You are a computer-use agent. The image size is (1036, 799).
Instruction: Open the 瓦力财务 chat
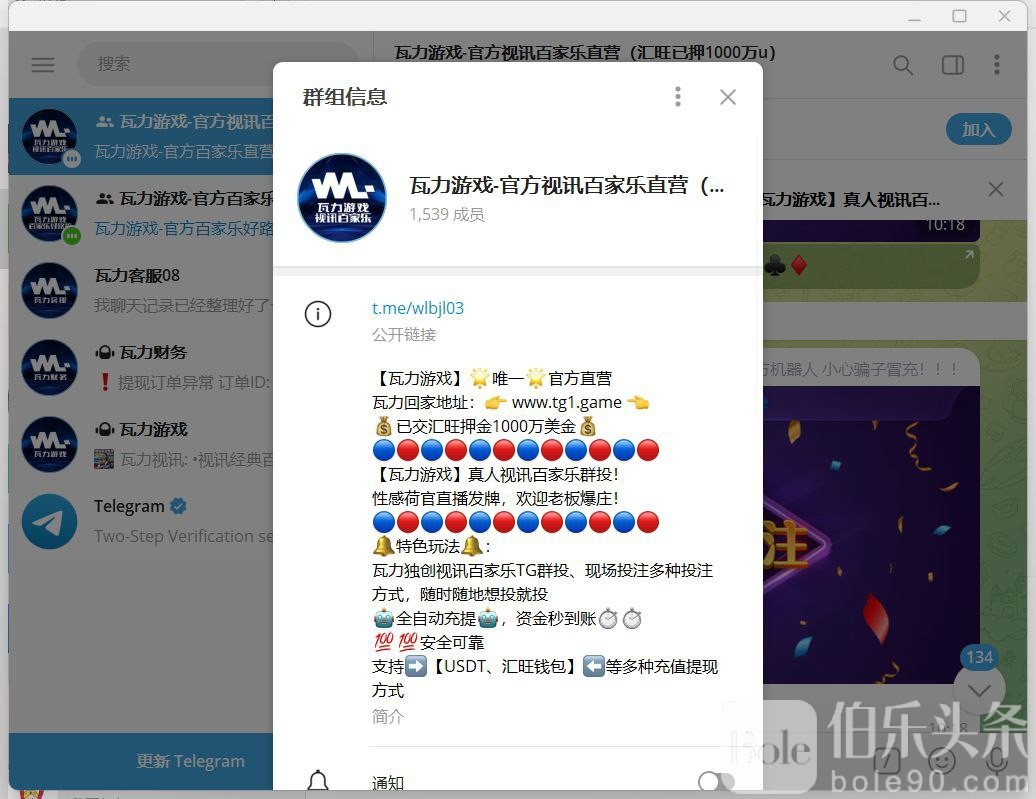[x=140, y=367]
